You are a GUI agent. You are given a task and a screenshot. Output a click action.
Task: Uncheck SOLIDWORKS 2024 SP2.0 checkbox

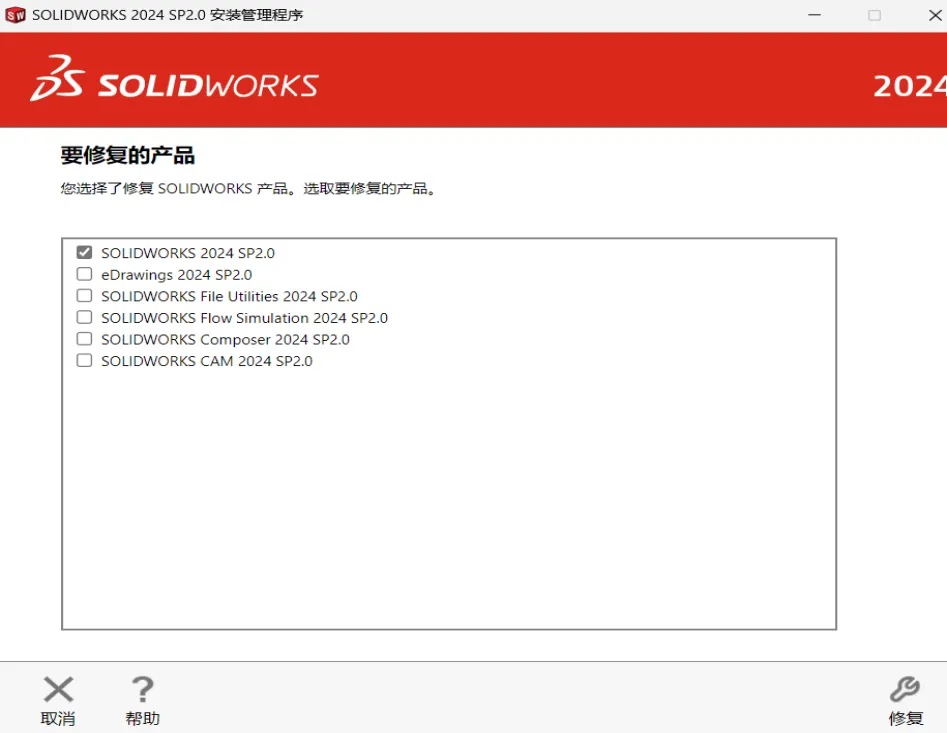[84, 253]
